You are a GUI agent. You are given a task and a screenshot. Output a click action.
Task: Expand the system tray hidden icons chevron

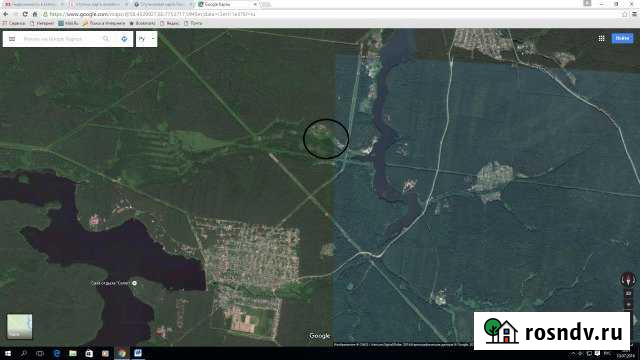573,353
